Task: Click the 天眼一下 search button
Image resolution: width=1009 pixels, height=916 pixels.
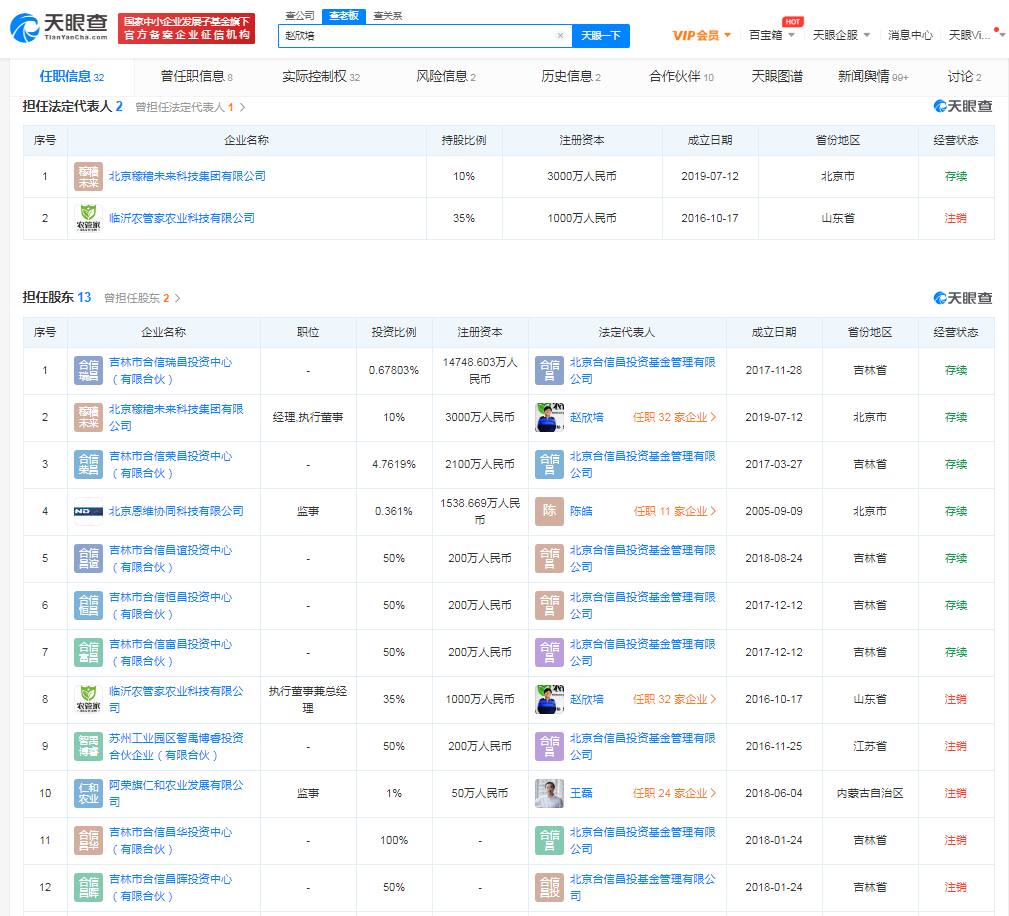Action: click(x=600, y=36)
